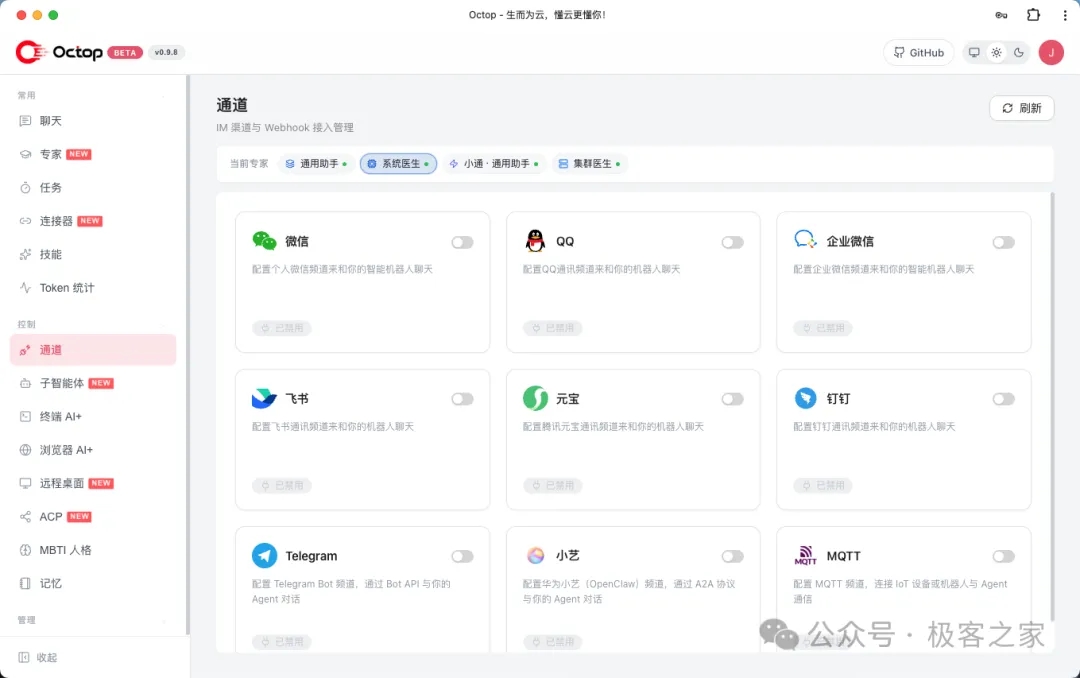
Task: Click the 技能 sparkle icon in sidebar
Action: pyautogui.click(x=25, y=254)
